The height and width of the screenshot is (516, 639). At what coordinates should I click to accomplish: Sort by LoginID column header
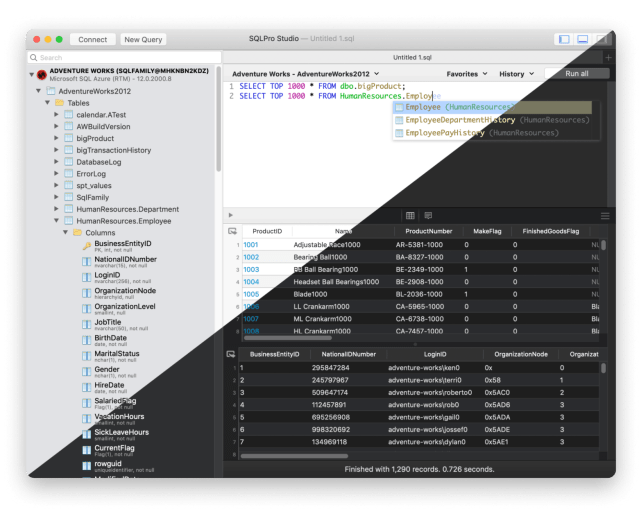point(435,354)
